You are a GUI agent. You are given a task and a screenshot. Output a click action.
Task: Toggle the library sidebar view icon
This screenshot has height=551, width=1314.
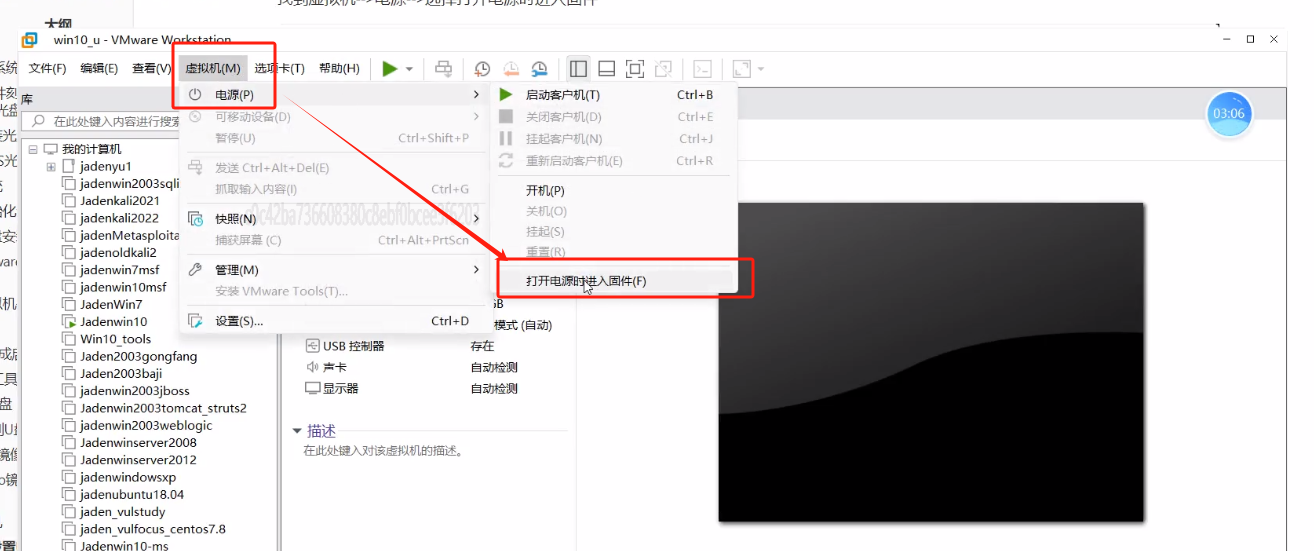pos(578,68)
